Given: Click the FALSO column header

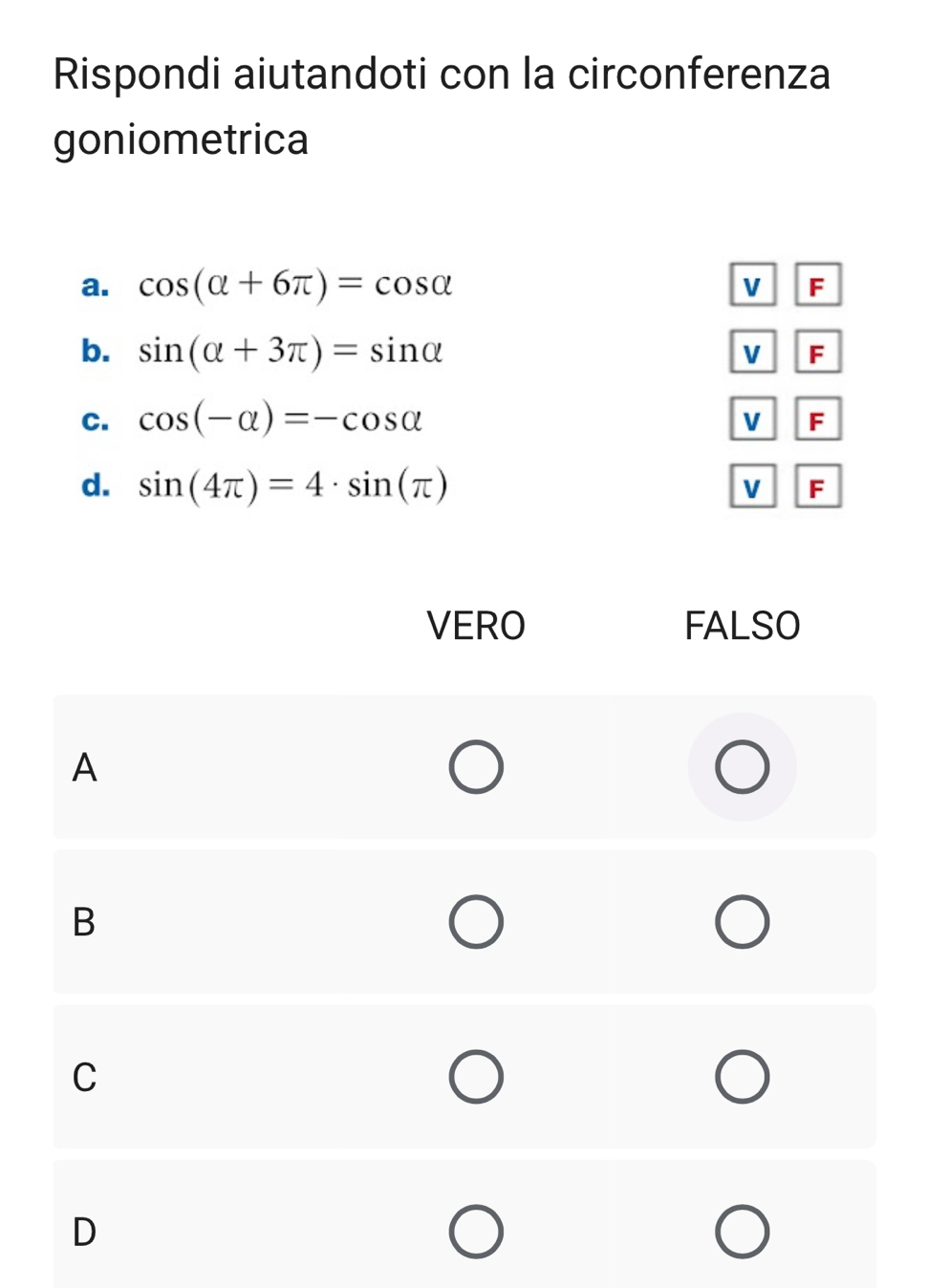Looking at the screenshot, I should [742, 626].
